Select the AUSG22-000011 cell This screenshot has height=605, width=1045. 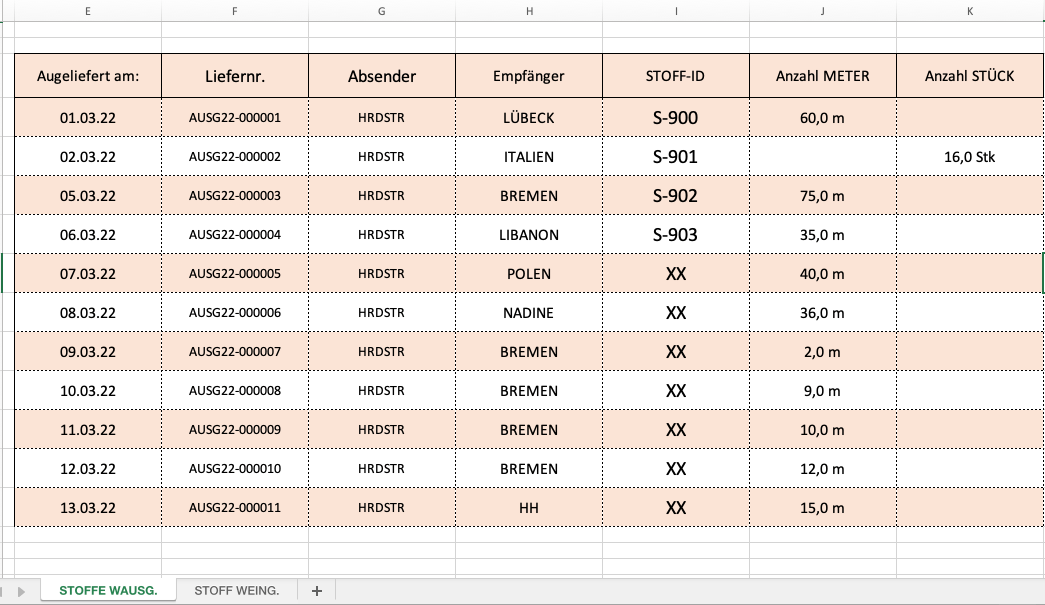click(x=235, y=508)
